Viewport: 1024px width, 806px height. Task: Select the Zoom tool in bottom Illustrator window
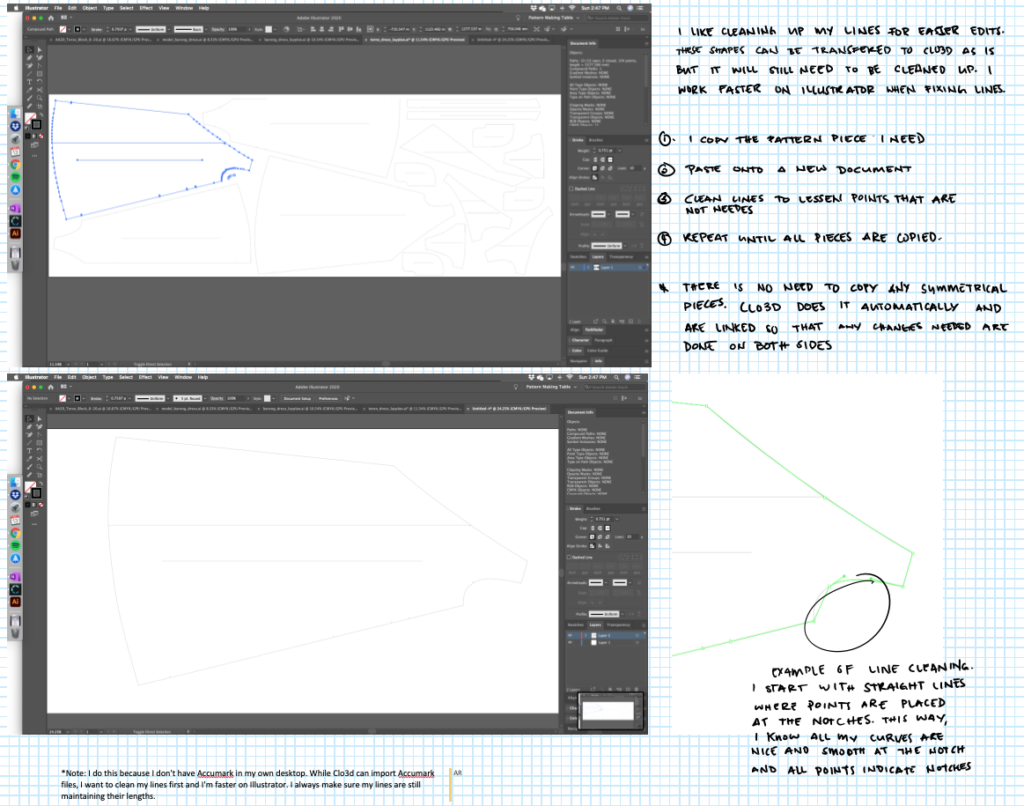[39, 467]
